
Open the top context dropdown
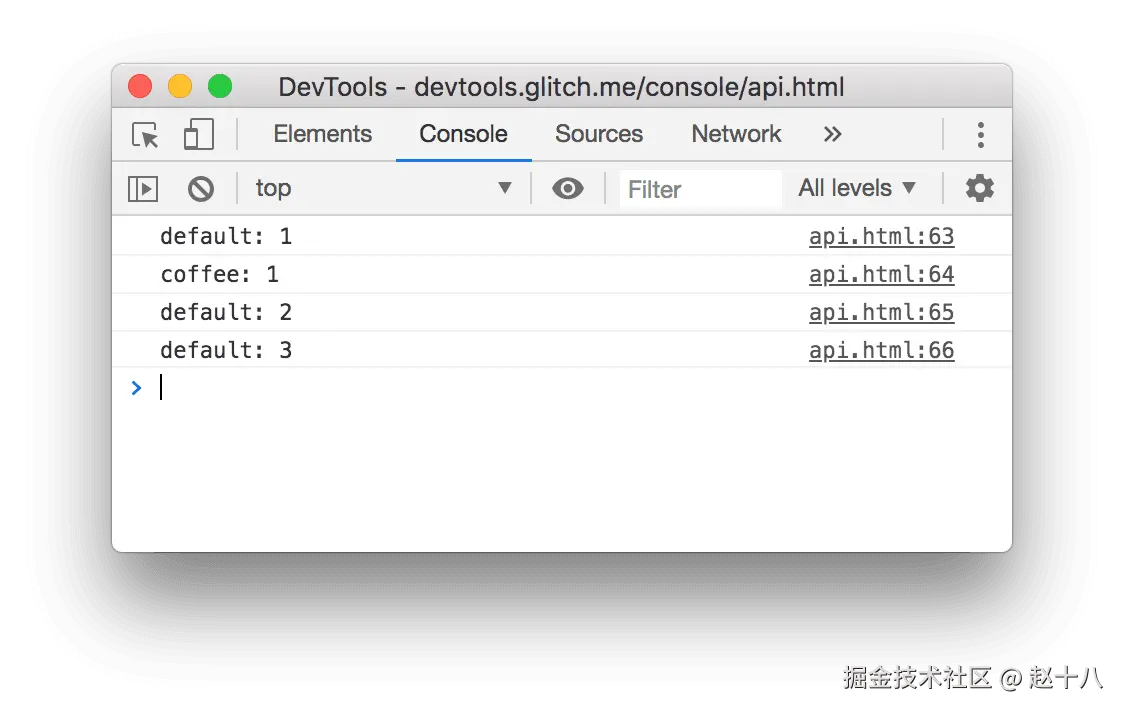pos(383,188)
